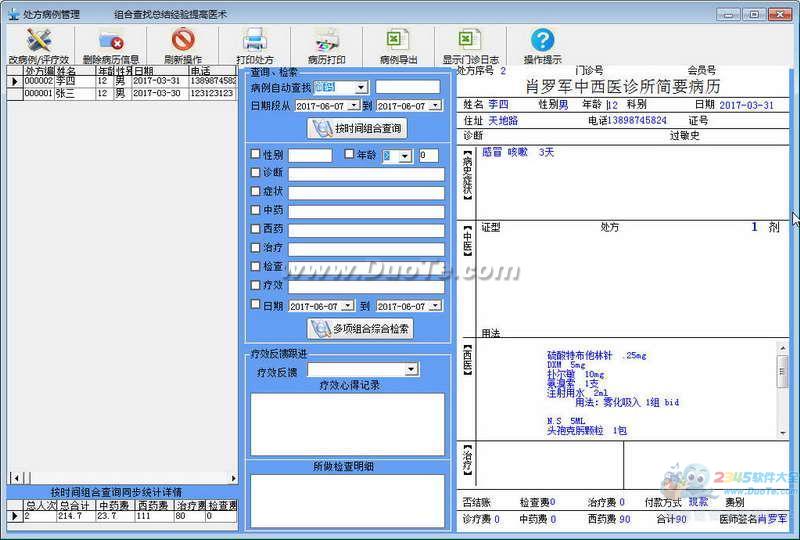Click the 付款方式 value 现款
This screenshot has width=800, height=540.
pos(698,502)
